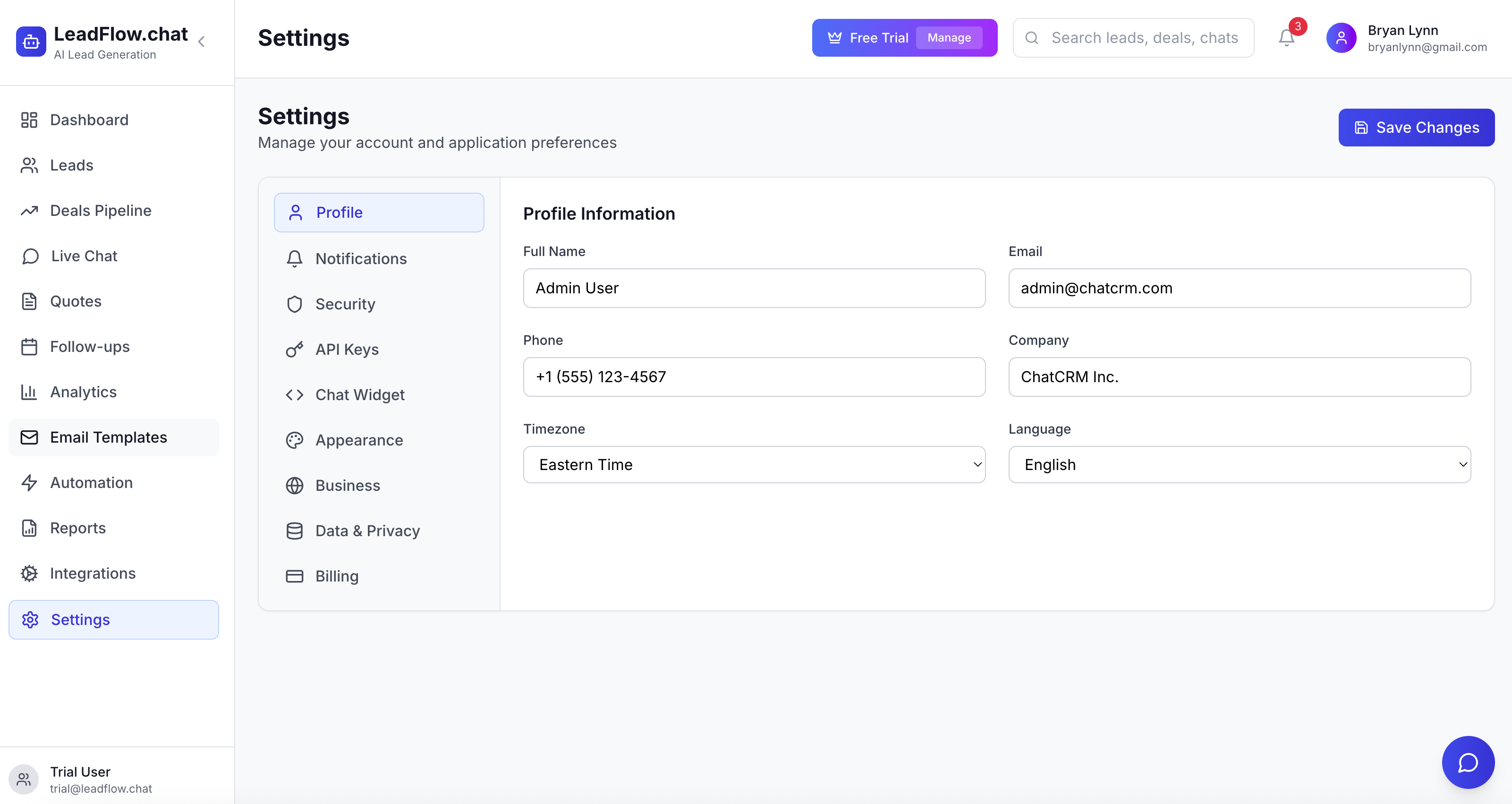
Task: Click the Bryan Lynn avatar icon
Action: pyautogui.click(x=1341, y=38)
